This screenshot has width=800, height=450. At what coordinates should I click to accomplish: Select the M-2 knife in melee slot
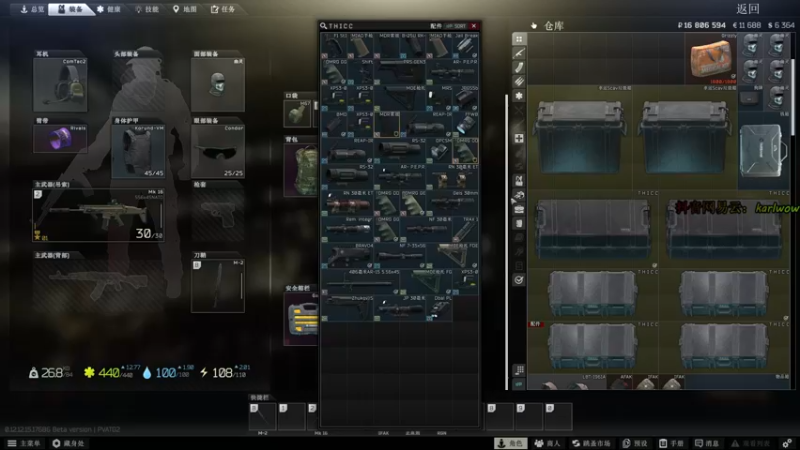click(x=218, y=286)
